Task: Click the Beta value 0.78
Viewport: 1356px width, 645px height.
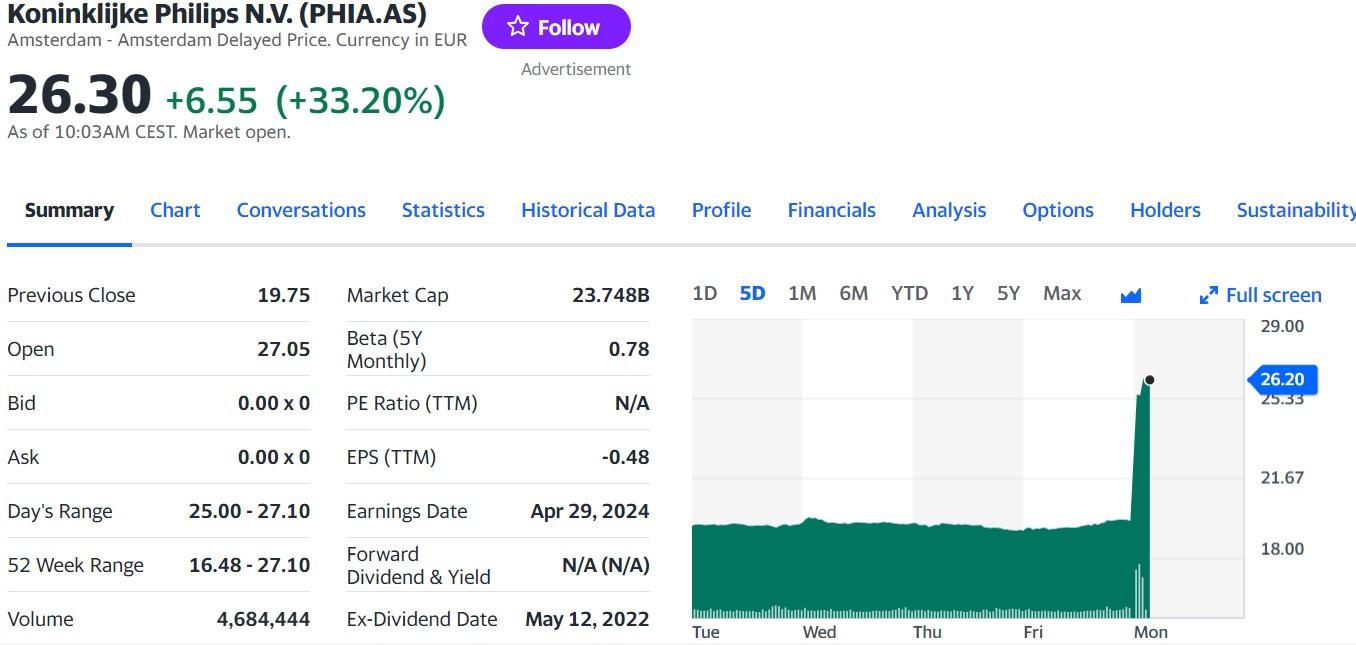Action: 629,349
